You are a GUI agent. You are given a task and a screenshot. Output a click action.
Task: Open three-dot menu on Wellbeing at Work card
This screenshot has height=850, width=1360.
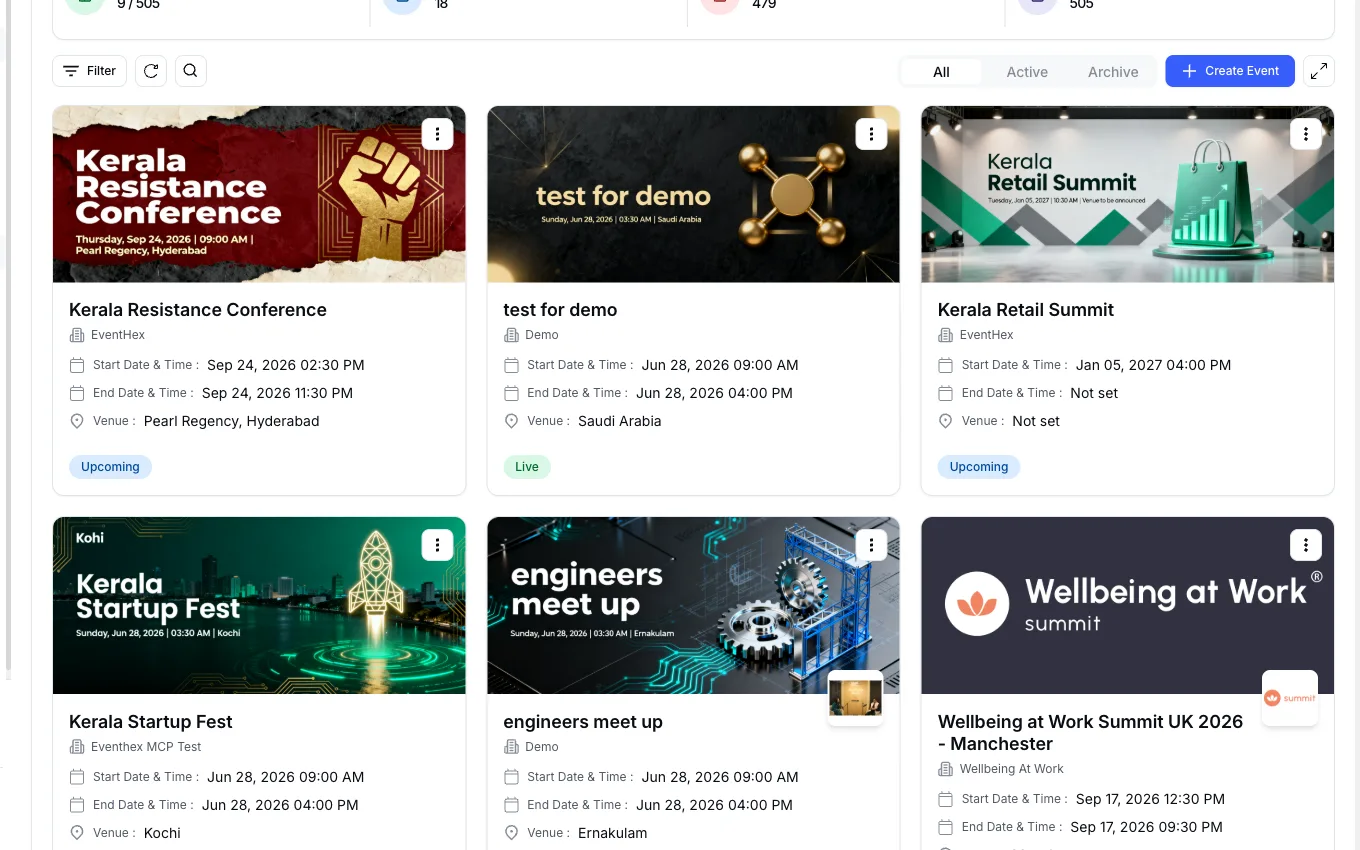click(x=1305, y=545)
